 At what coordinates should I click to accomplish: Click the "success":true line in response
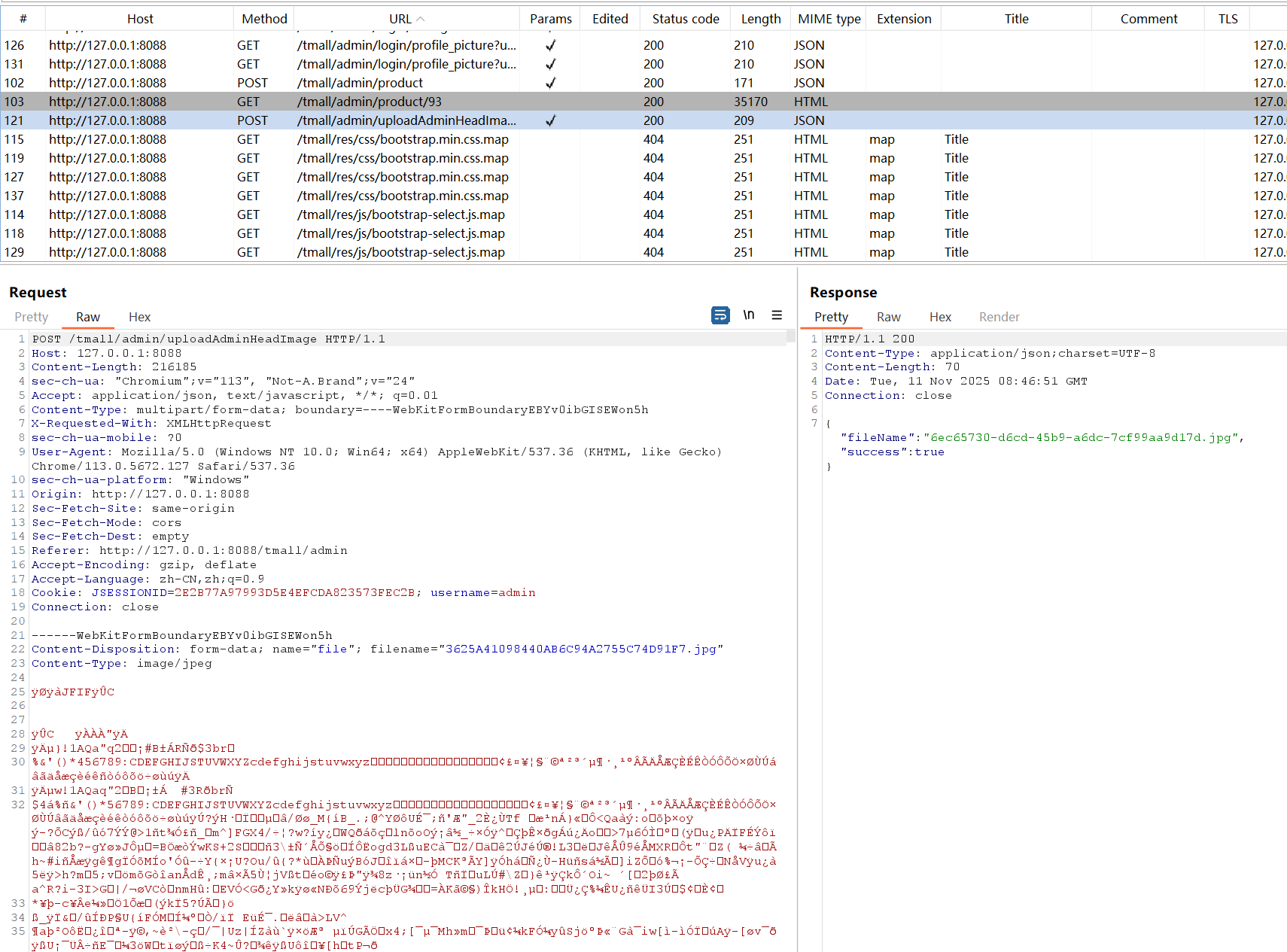[892, 452]
